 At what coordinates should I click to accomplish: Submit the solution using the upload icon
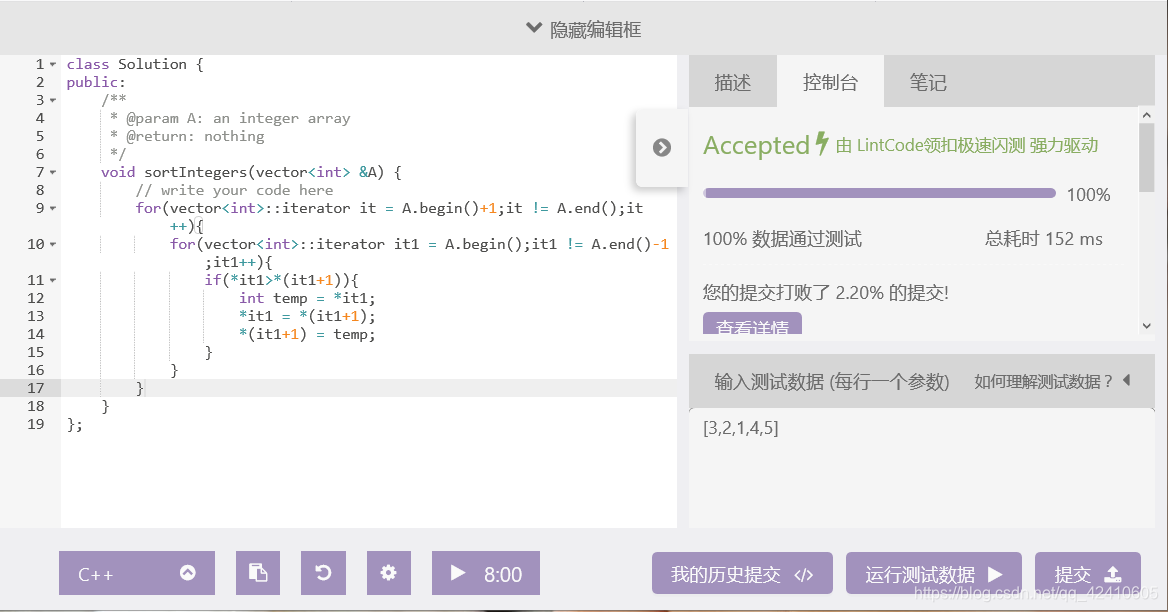1088,573
